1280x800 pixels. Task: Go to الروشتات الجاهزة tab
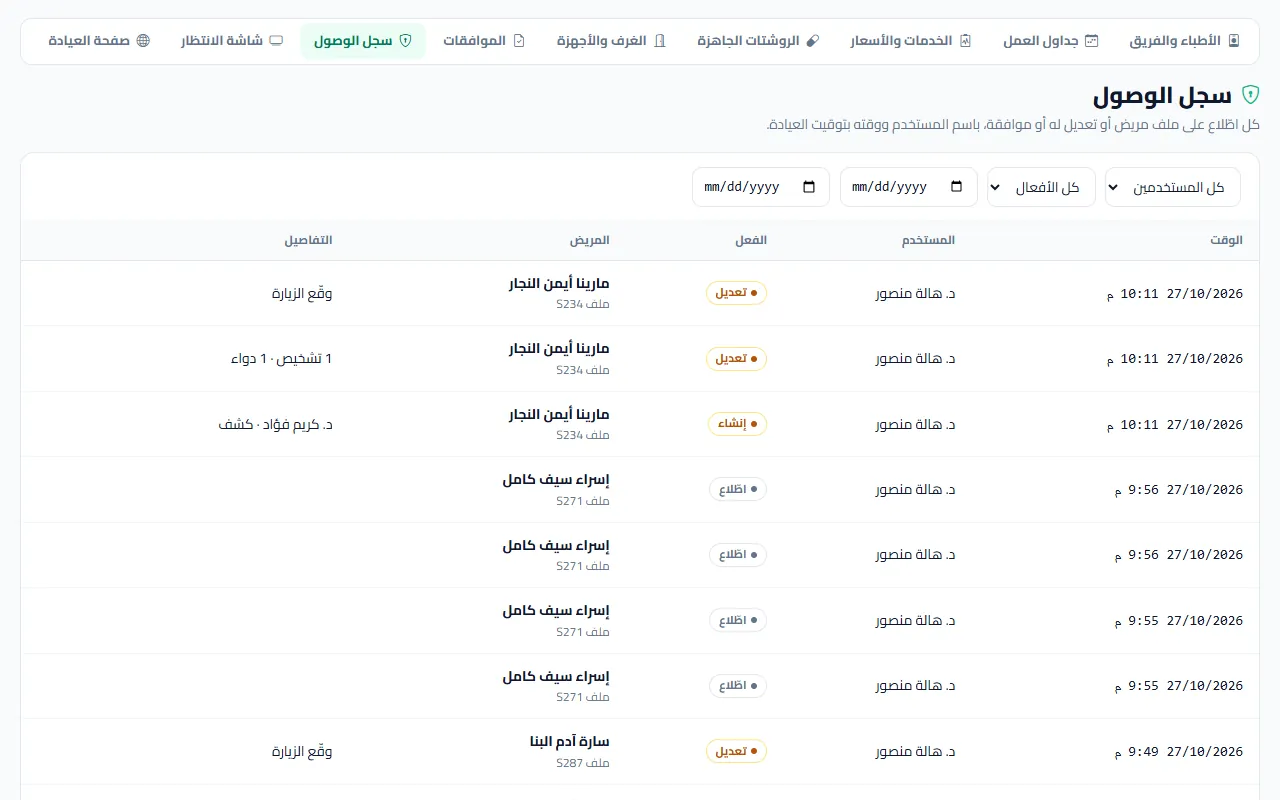pyautogui.click(x=758, y=41)
